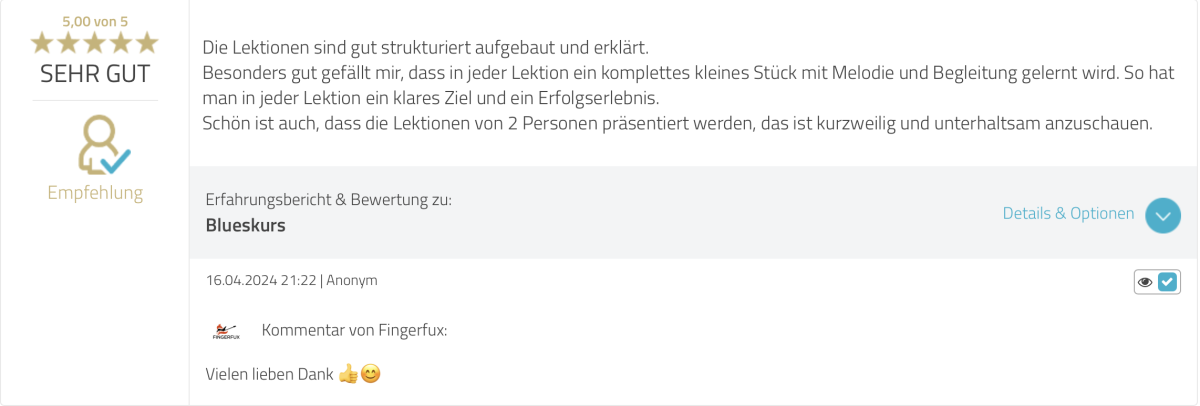This screenshot has width=1200, height=406.
Task: Click the first gold rating star
Action: click(x=42, y=42)
